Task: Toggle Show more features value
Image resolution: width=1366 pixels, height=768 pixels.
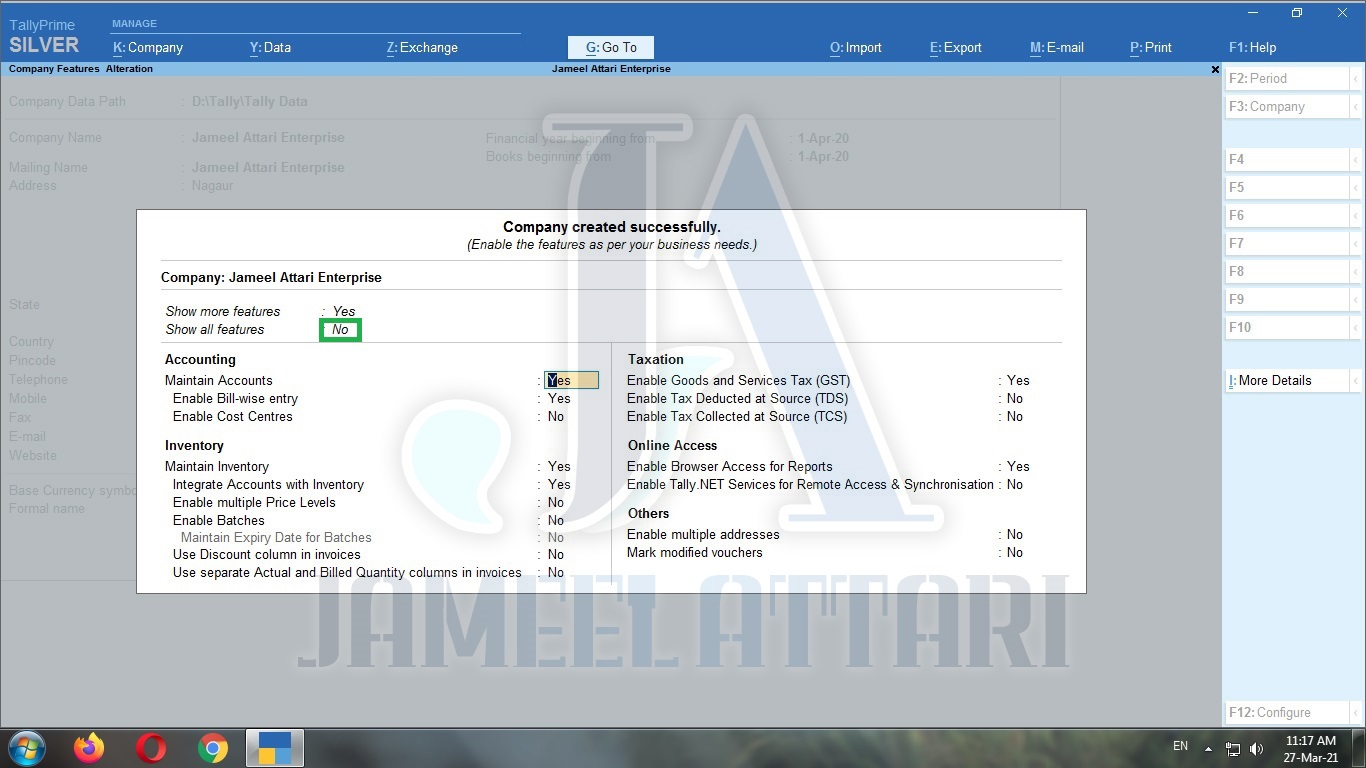Action: [344, 311]
